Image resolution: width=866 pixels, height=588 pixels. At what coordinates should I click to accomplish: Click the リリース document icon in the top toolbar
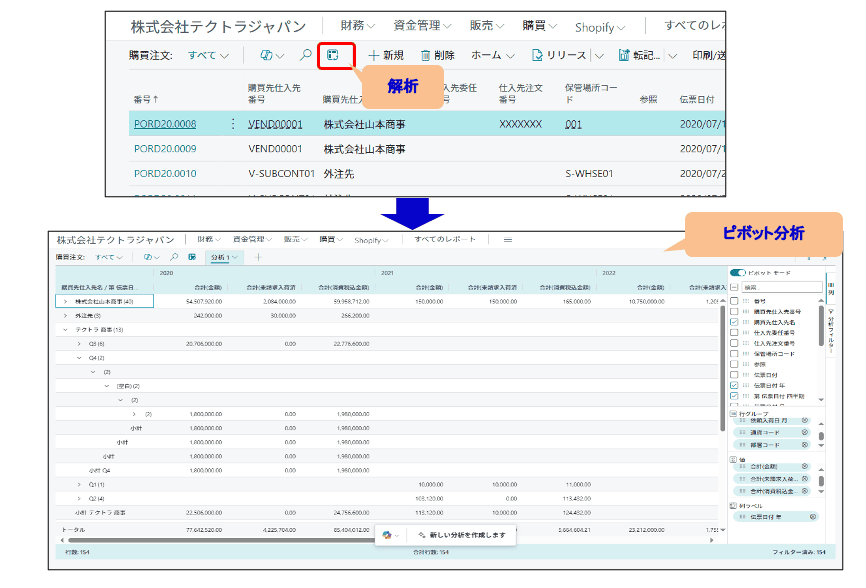(537, 55)
